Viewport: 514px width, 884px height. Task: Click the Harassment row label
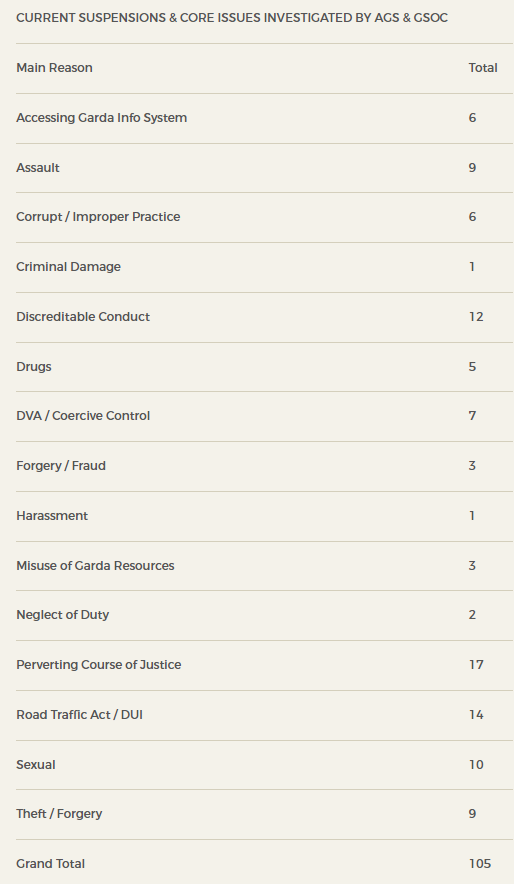click(52, 515)
